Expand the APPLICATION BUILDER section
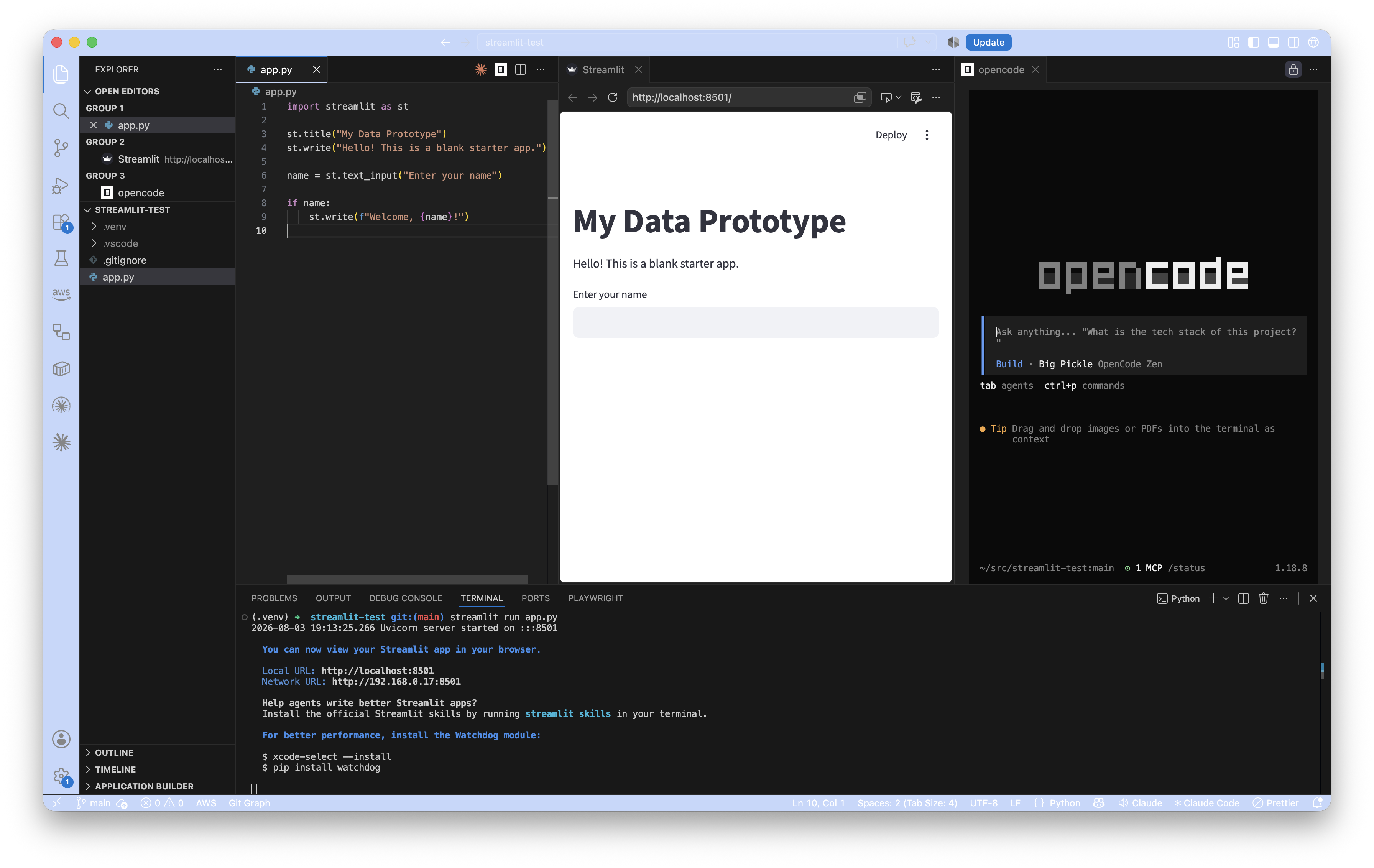The width and height of the screenshot is (1374, 868). pos(88,786)
